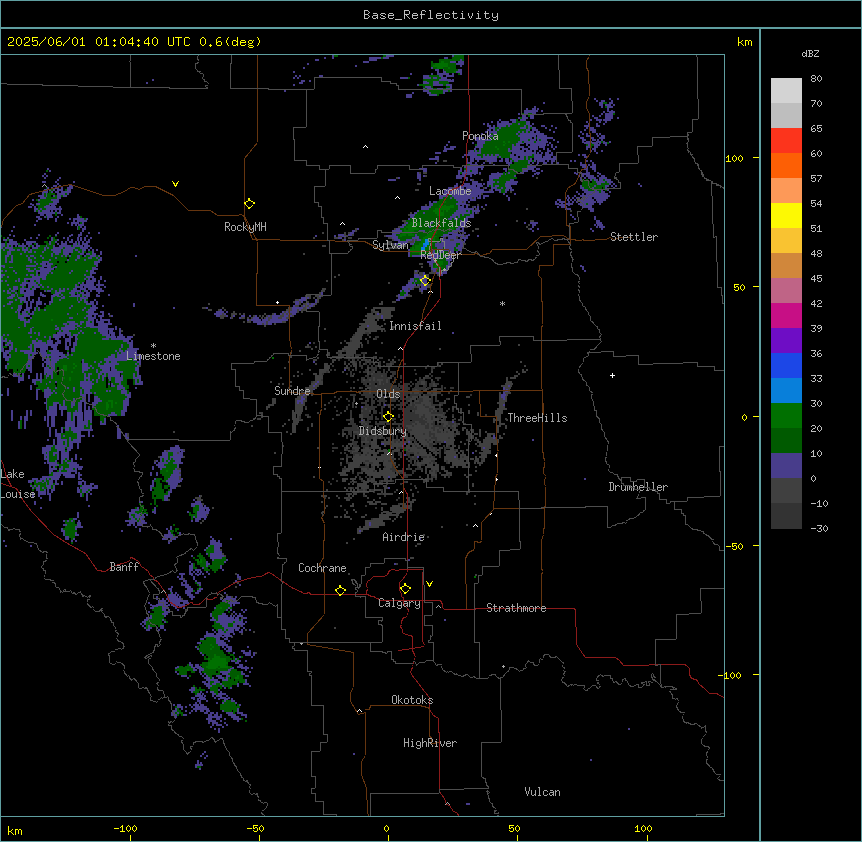This screenshot has width=862, height=842.
Task: Click the Olds town label
Action: click(x=388, y=394)
